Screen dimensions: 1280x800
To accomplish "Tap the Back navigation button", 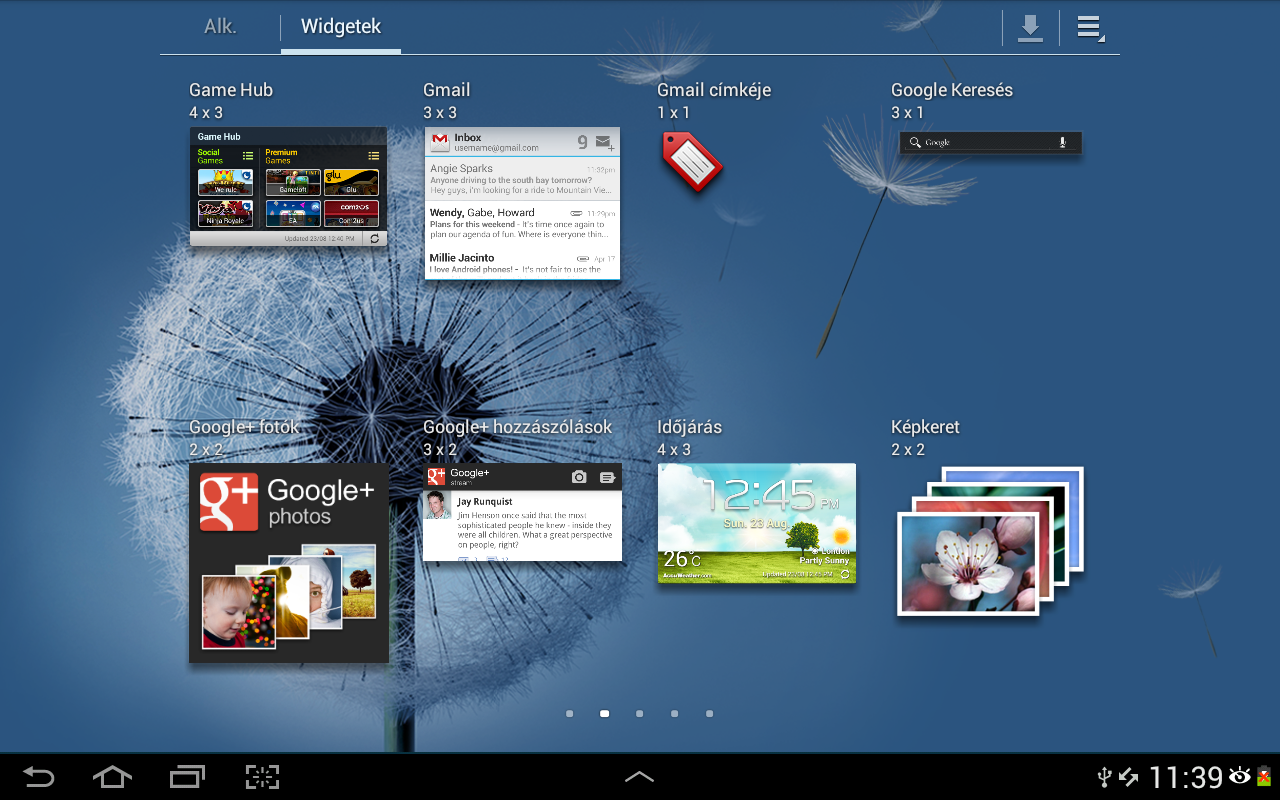I will point(38,776).
